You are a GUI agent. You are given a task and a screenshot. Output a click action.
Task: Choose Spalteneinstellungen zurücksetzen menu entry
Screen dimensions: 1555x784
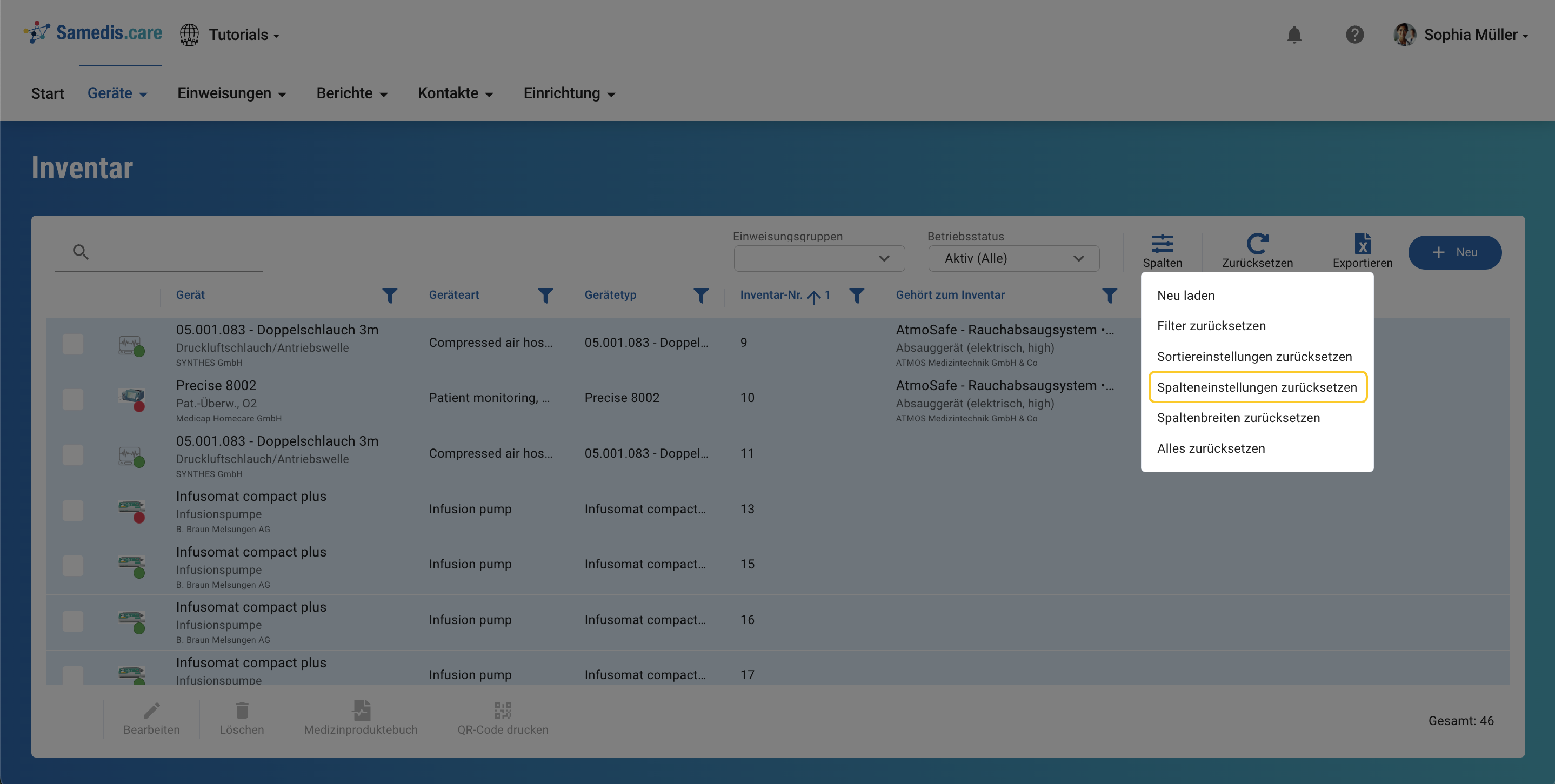coord(1257,387)
